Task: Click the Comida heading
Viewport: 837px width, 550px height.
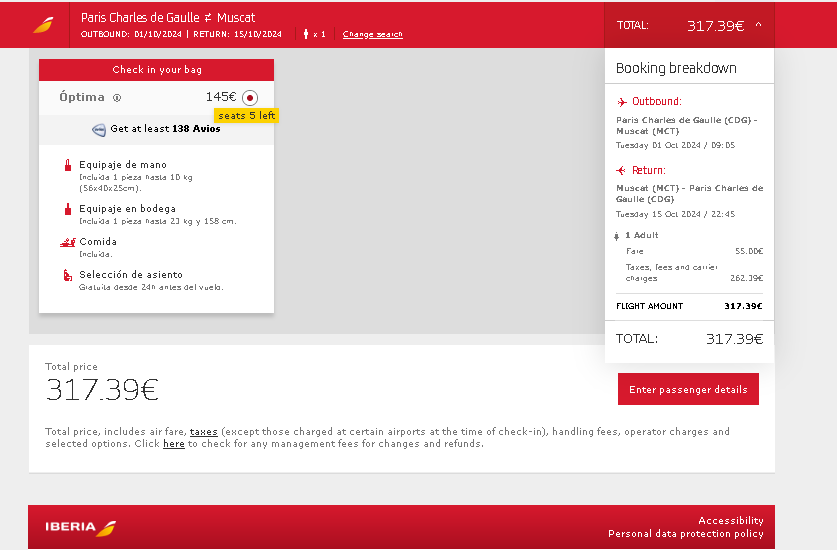Action: tap(98, 242)
